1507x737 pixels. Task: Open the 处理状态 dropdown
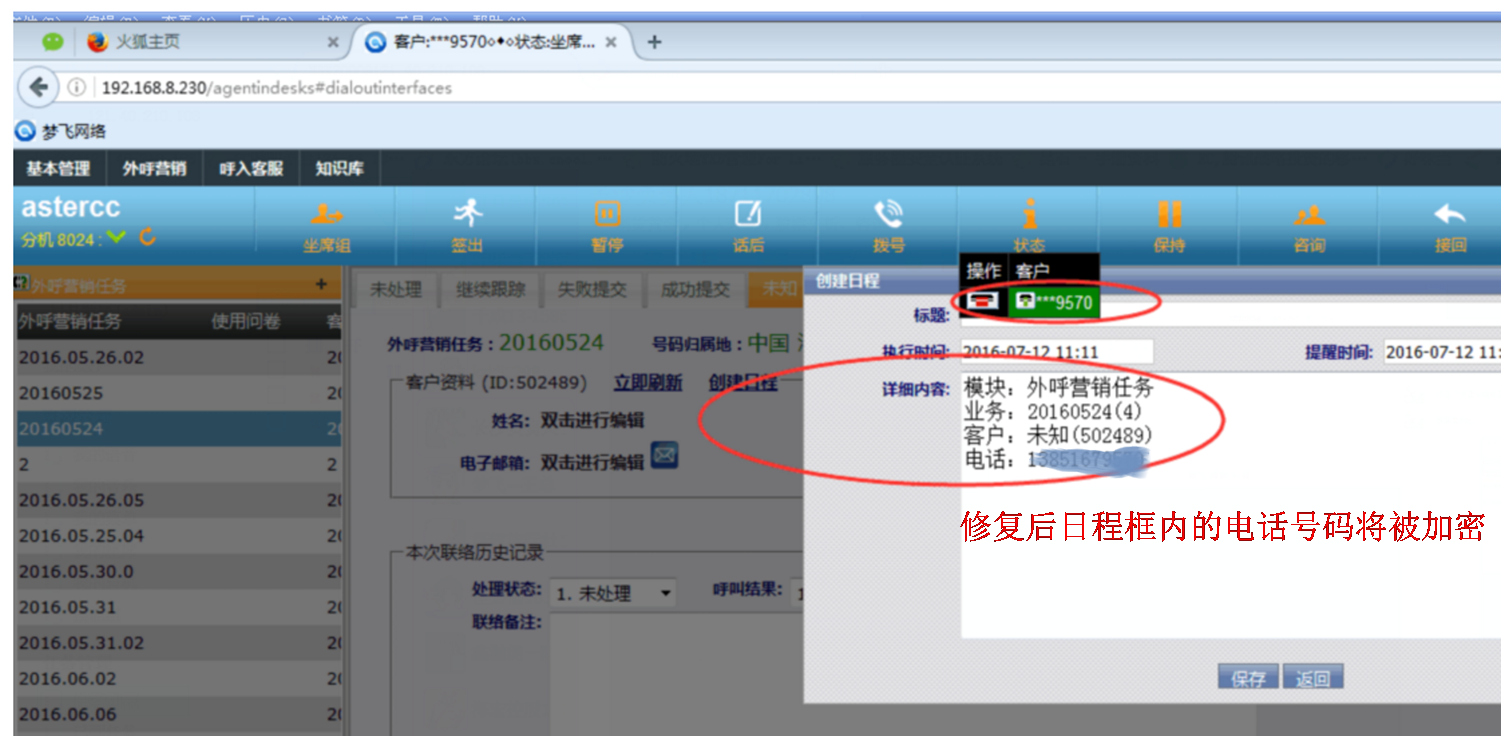(614, 593)
